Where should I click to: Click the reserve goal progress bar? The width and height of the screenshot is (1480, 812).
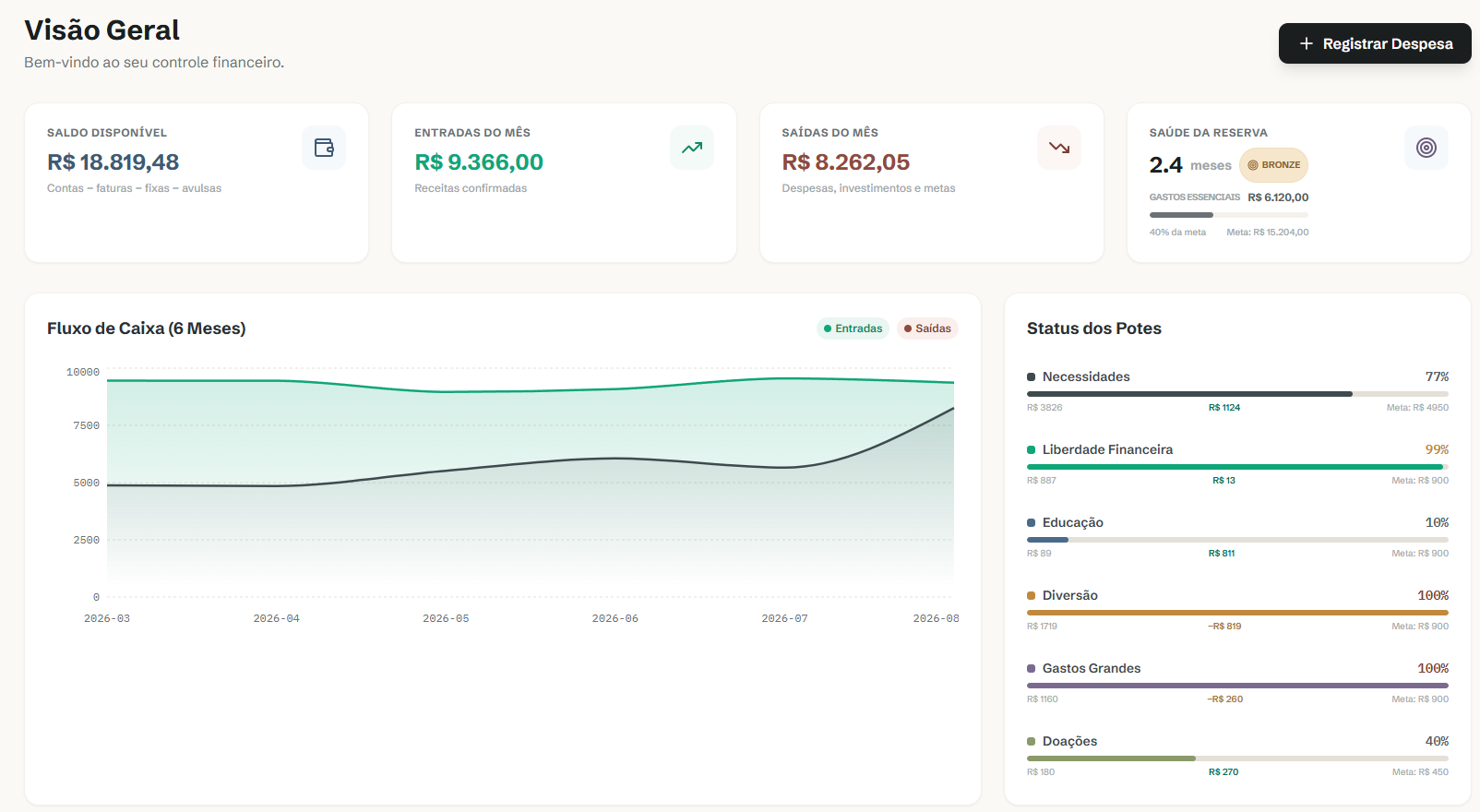[x=1229, y=215]
